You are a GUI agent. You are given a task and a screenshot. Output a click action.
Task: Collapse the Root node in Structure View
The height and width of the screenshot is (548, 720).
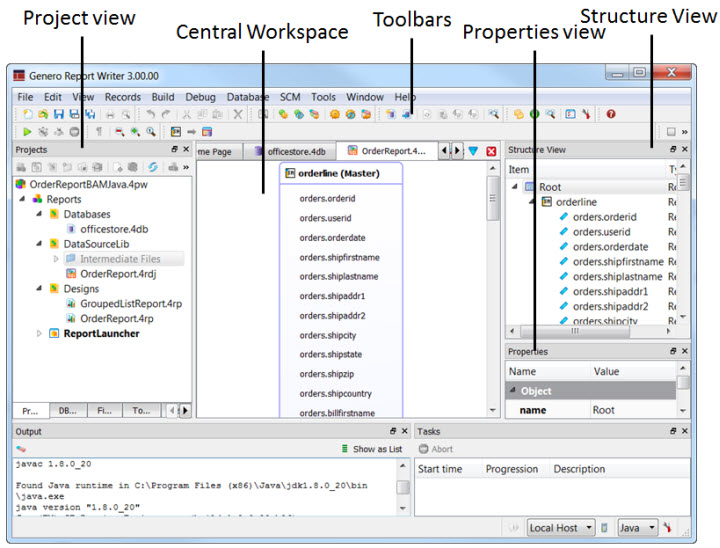pyautogui.click(x=515, y=186)
